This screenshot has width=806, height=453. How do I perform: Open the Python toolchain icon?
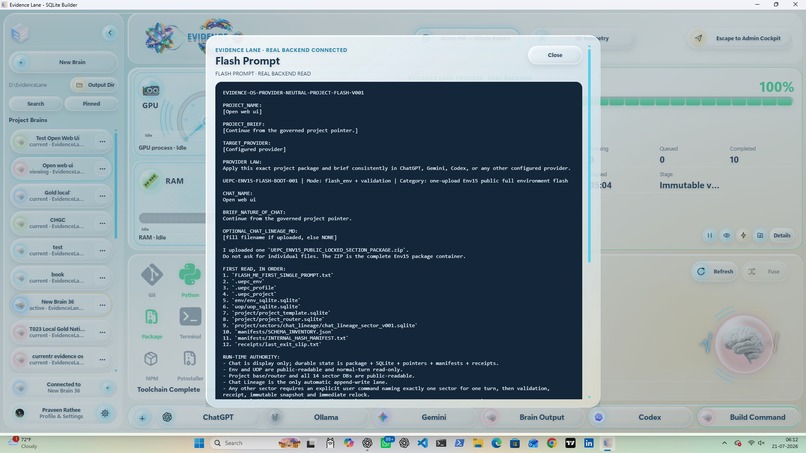tap(190, 275)
